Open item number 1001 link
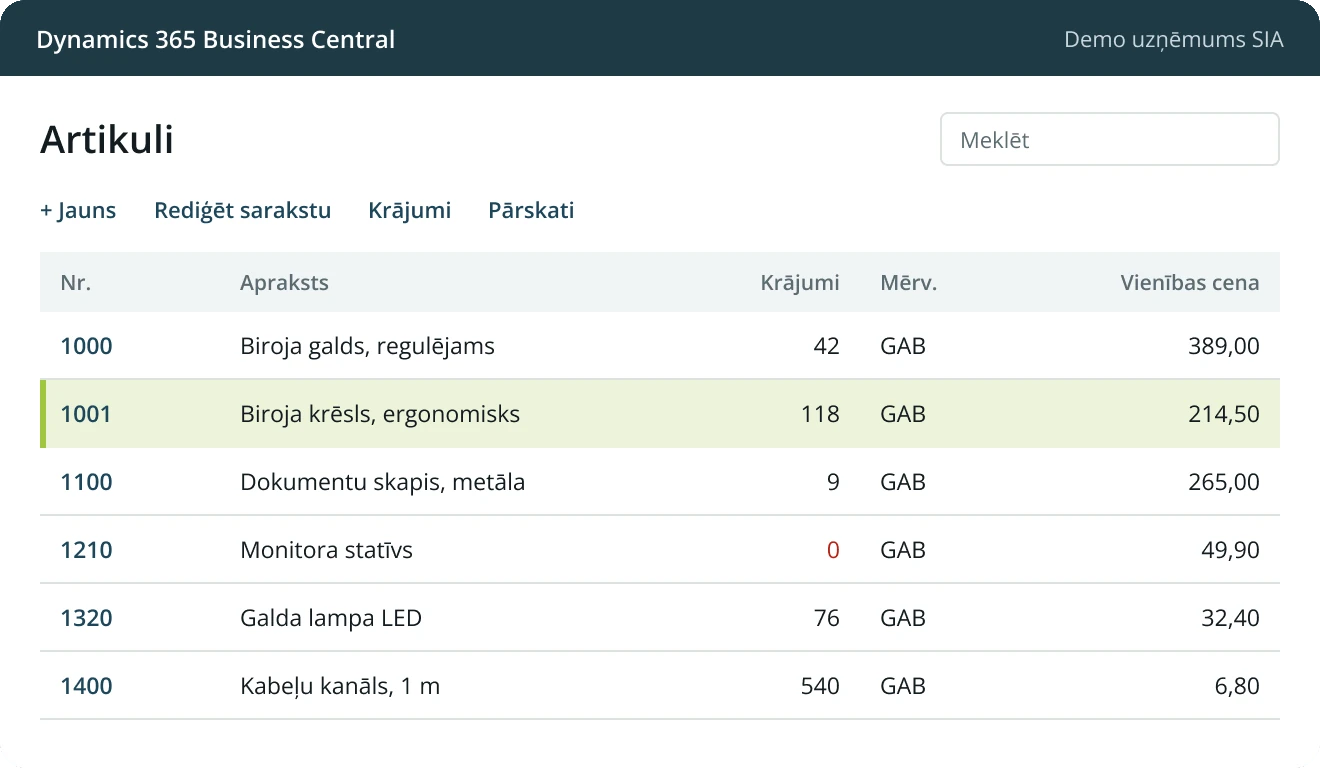The height and width of the screenshot is (768, 1320). coord(86,414)
